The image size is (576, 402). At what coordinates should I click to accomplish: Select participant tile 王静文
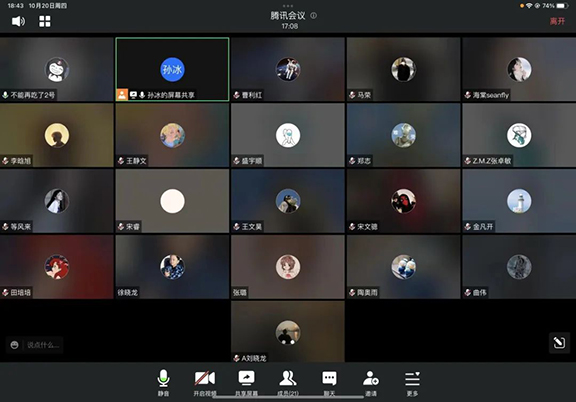pos(172,135)
